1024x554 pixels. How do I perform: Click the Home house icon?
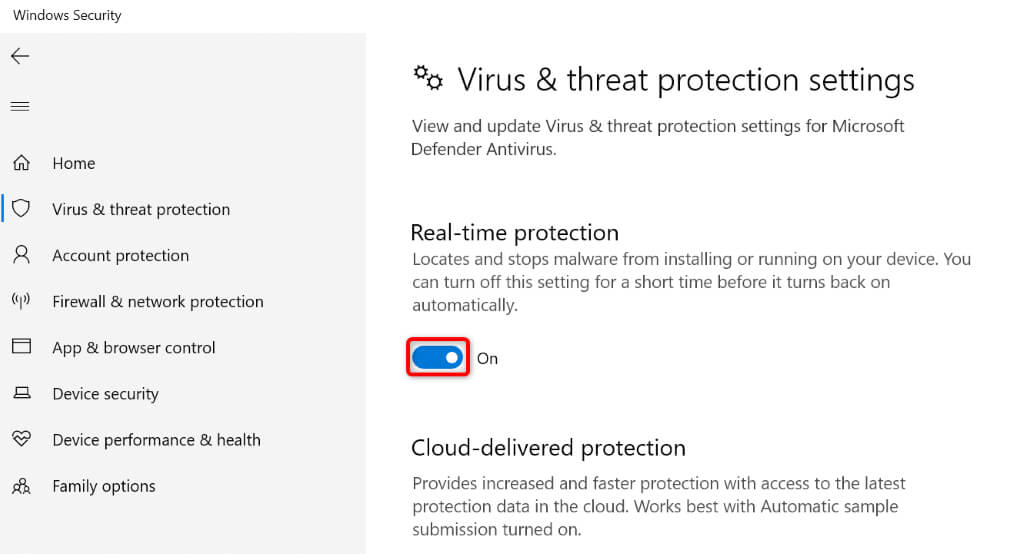coord(21,163)
